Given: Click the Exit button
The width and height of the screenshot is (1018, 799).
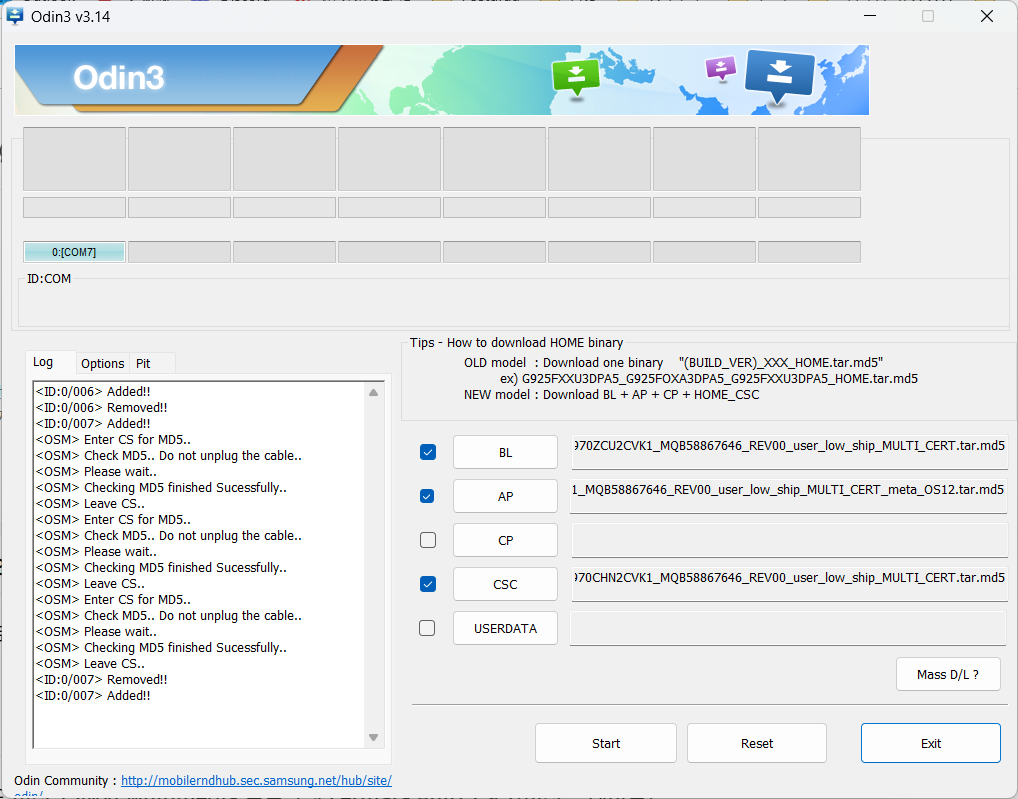Looking at the screenshot, I should (x=930, y=743).
